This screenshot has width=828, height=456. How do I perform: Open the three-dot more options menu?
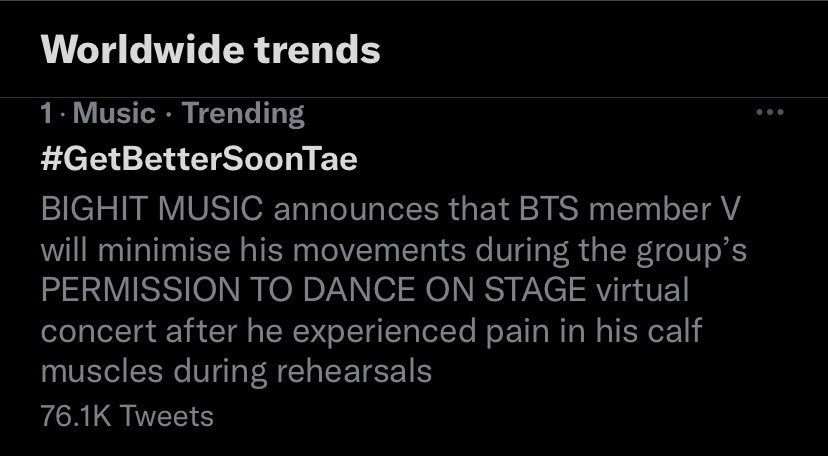768,113
